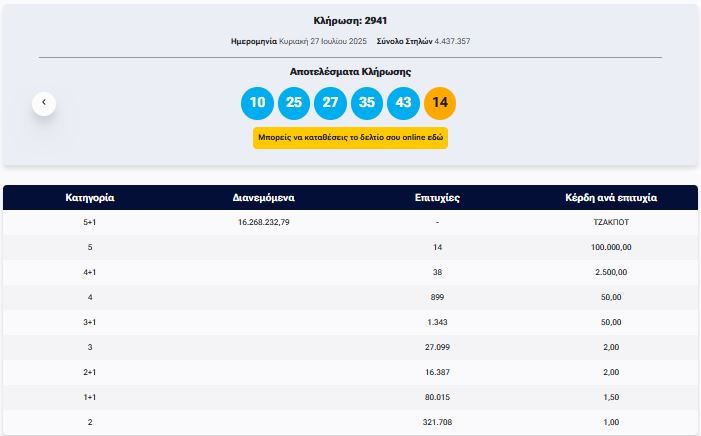
Task: Click the blue ball number 10
Action: coord(257,103)
